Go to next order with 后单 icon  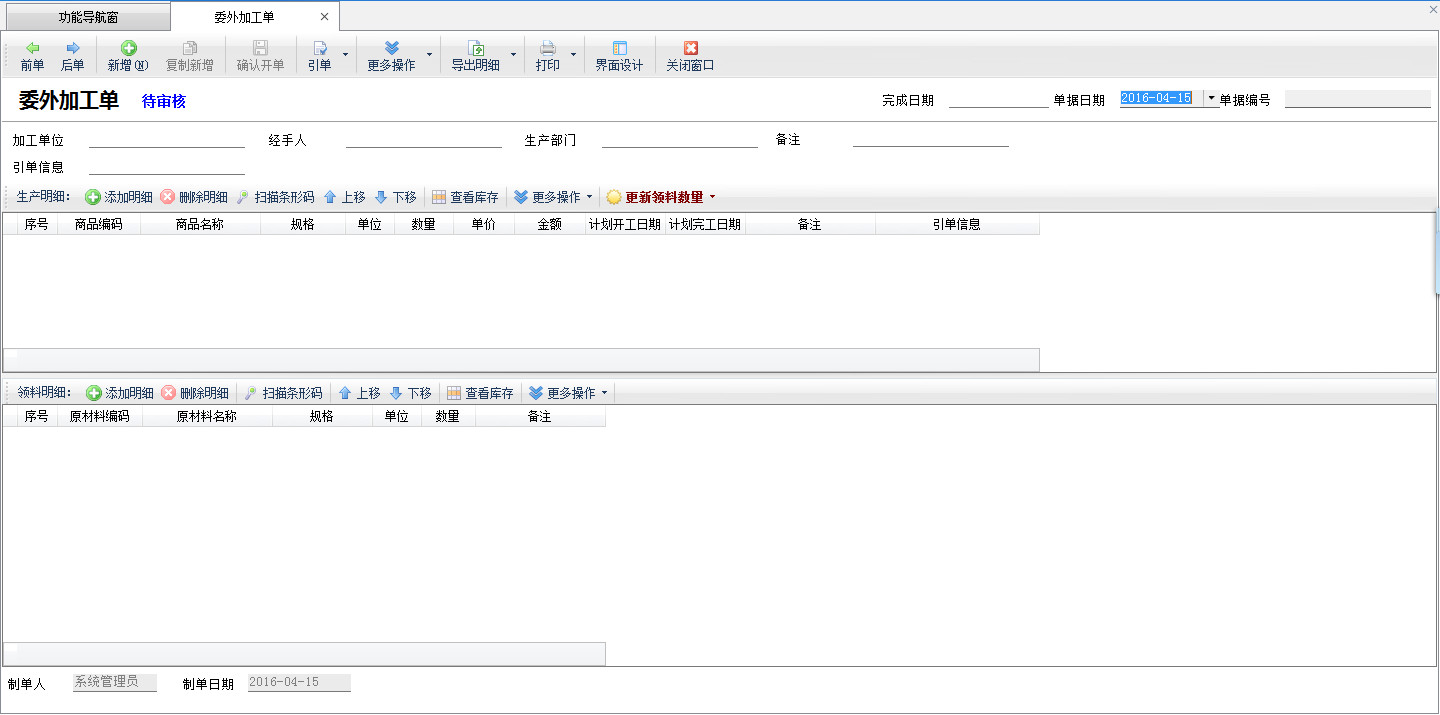point(72,49)
